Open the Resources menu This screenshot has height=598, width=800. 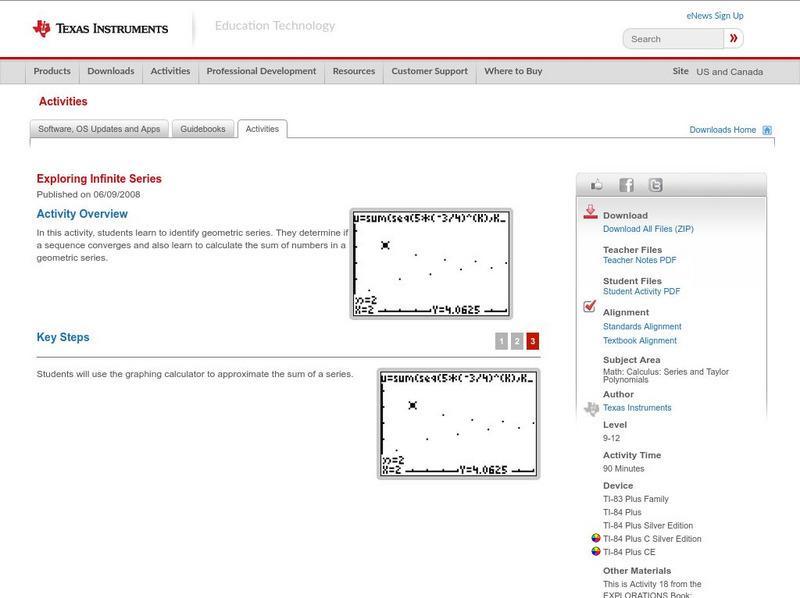[x=354, y=71]
